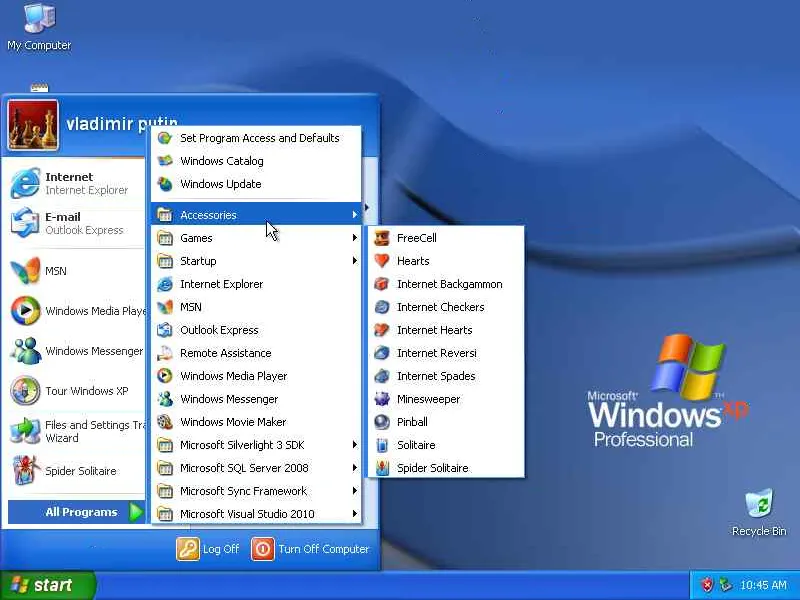Expand Games submenu arrow
Screen dimensions: 800x600
click(x=355, y=238)
